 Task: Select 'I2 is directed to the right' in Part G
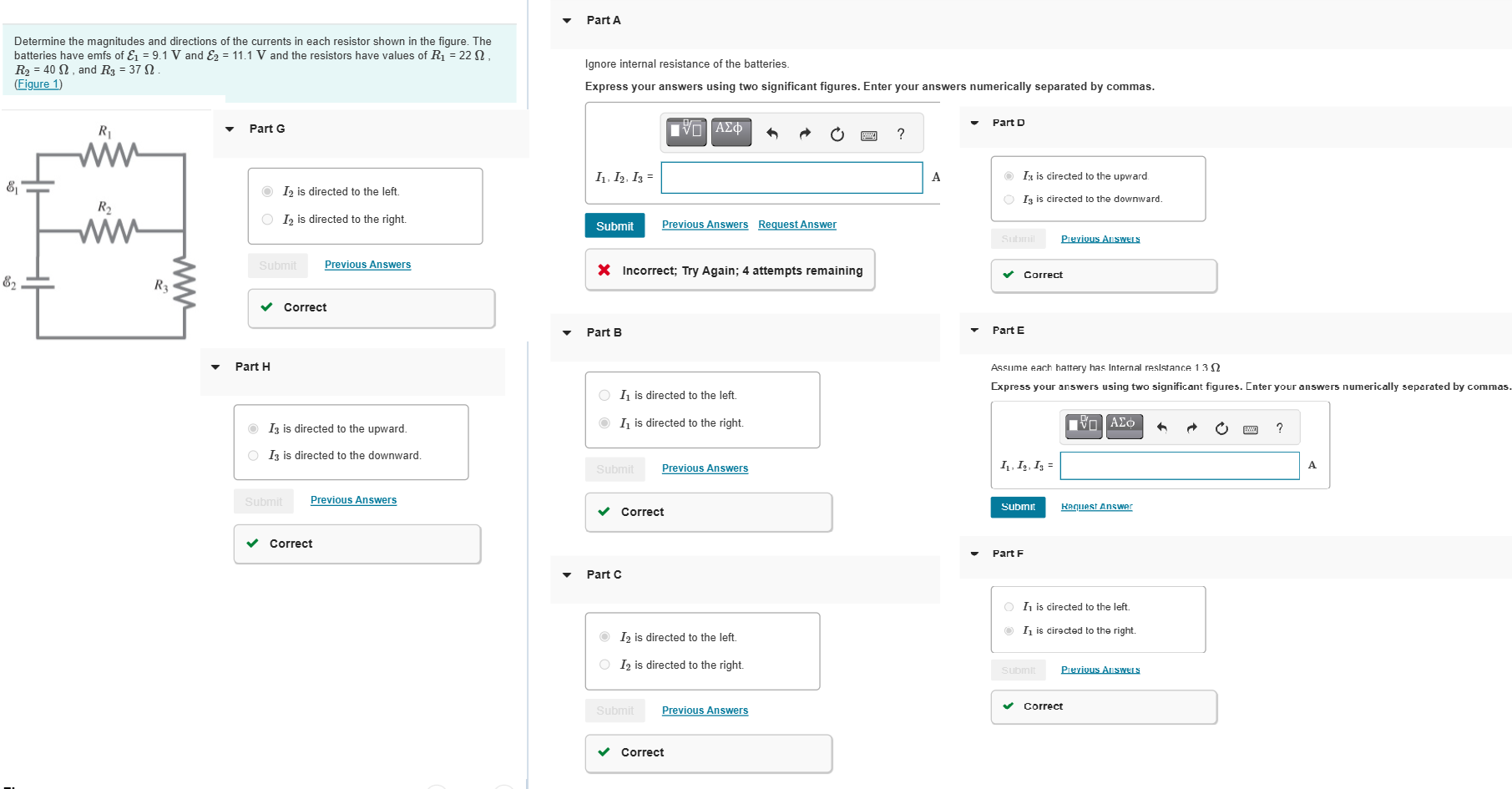[267, 219]
